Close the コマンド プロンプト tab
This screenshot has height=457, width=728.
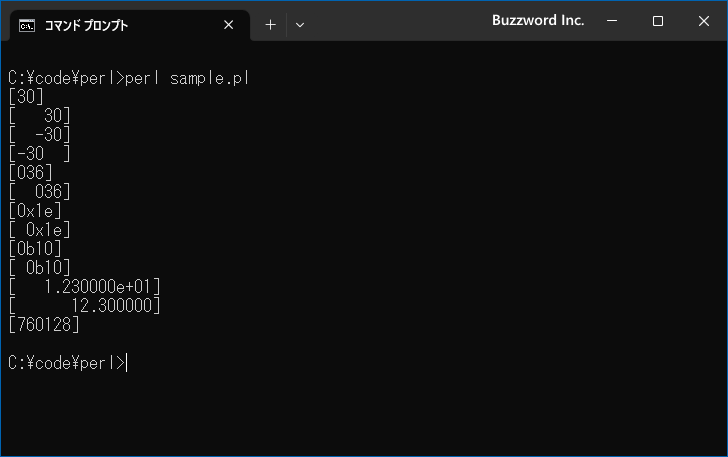tap(228, 25)
